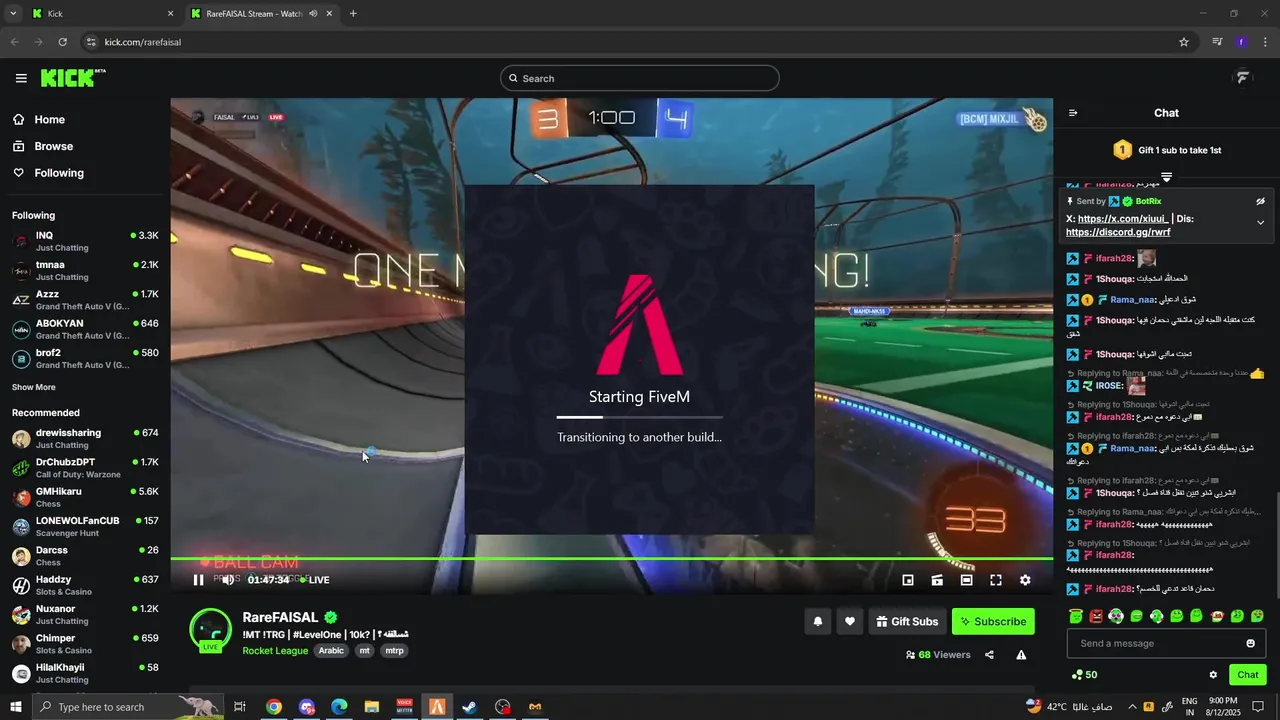1280x720 pixels.
Task: Mute the stream volume speaker icon
Action: point(228,580)
